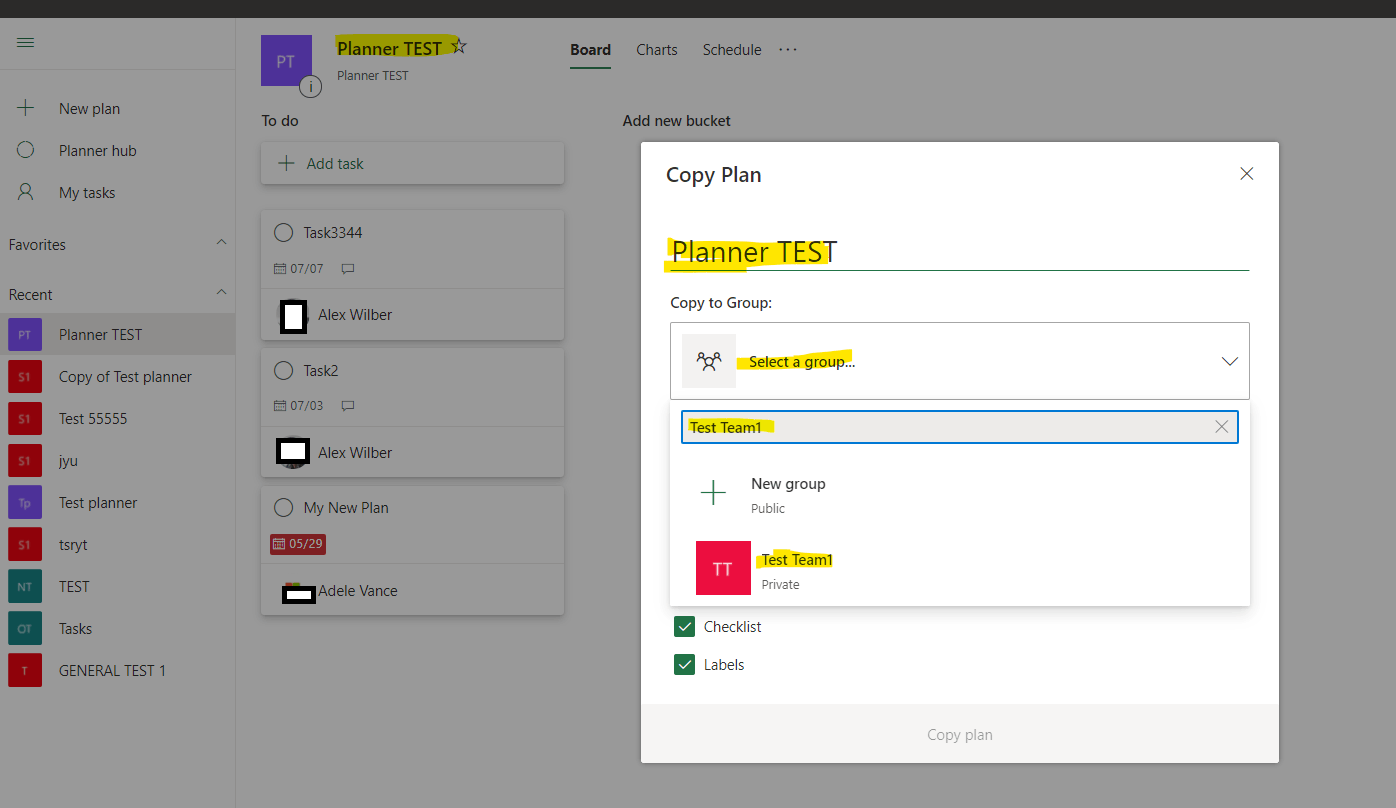
Task: Open Test 55555 plan from Recent
Action: point(118,419)
